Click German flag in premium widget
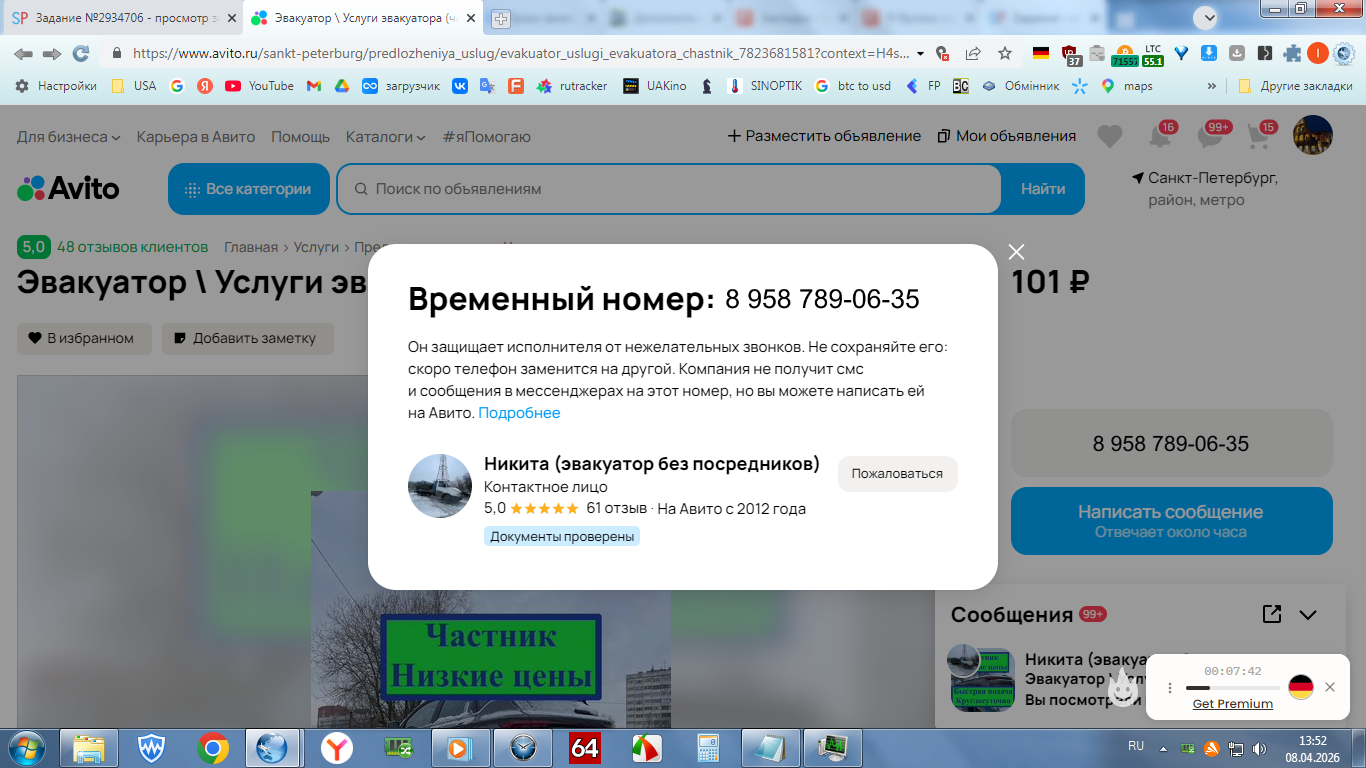The height and width of the screenshot is (768, 1366). [x=1300, y=687]
